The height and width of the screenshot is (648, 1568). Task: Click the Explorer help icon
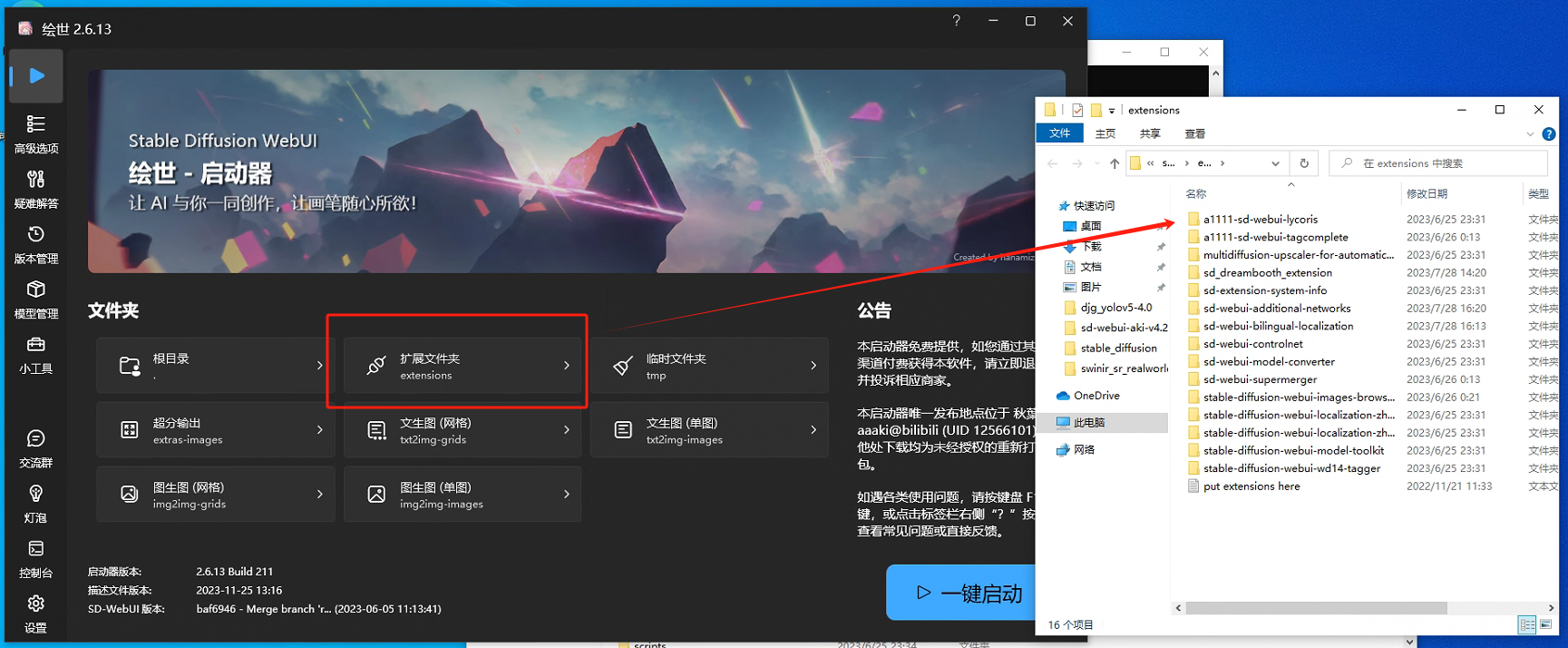(x=1549, y=133)
